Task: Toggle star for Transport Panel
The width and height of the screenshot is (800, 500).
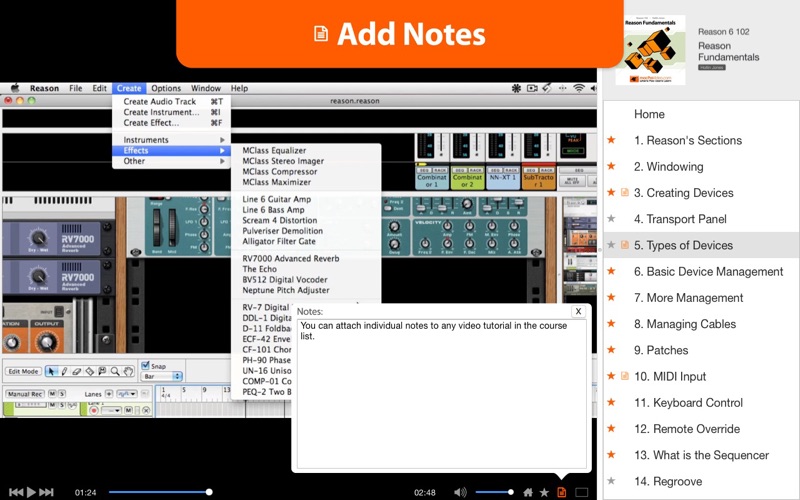Action: [611, 218]
